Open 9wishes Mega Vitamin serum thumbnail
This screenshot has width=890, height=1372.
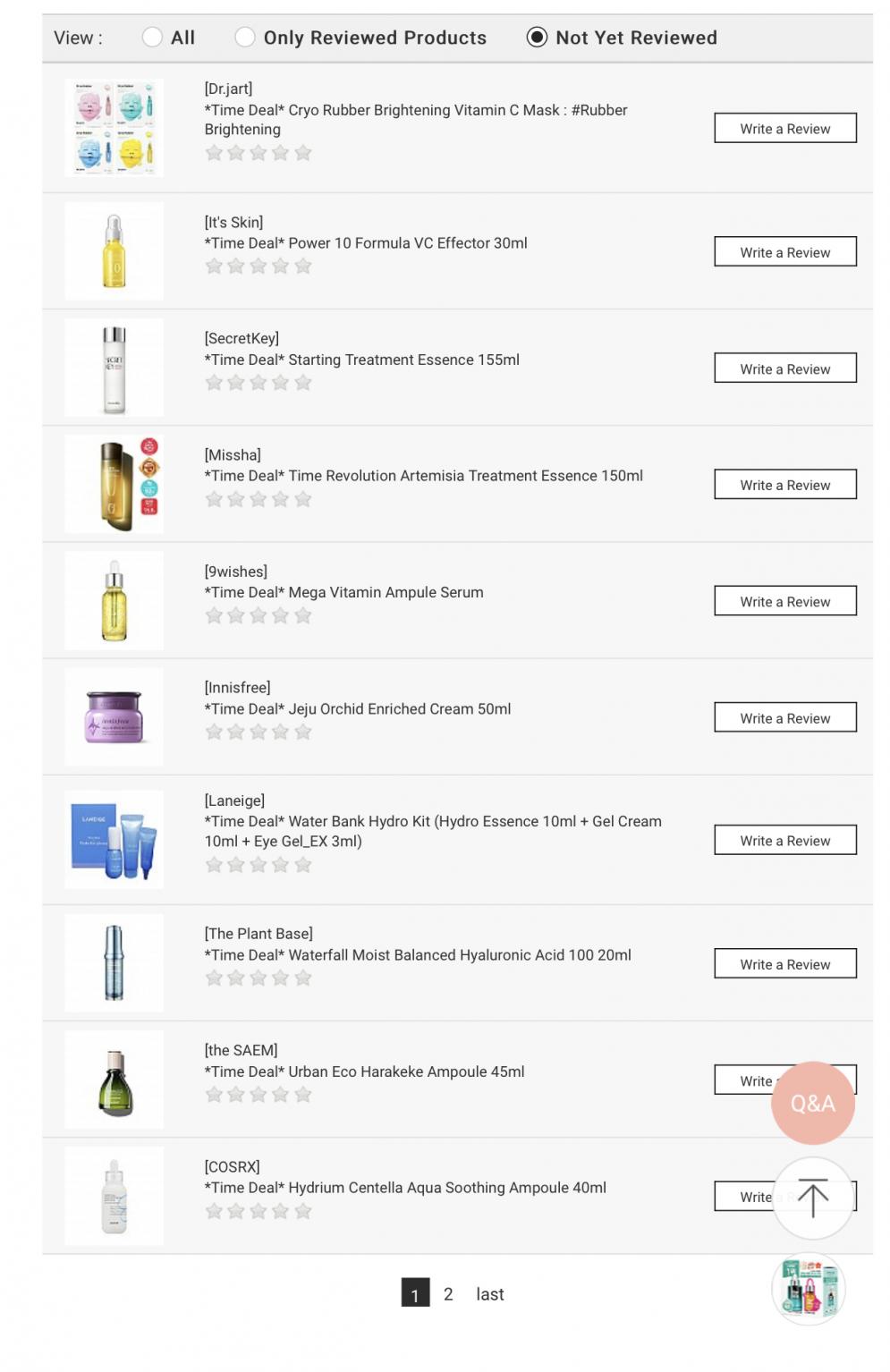tap(114, 600)
